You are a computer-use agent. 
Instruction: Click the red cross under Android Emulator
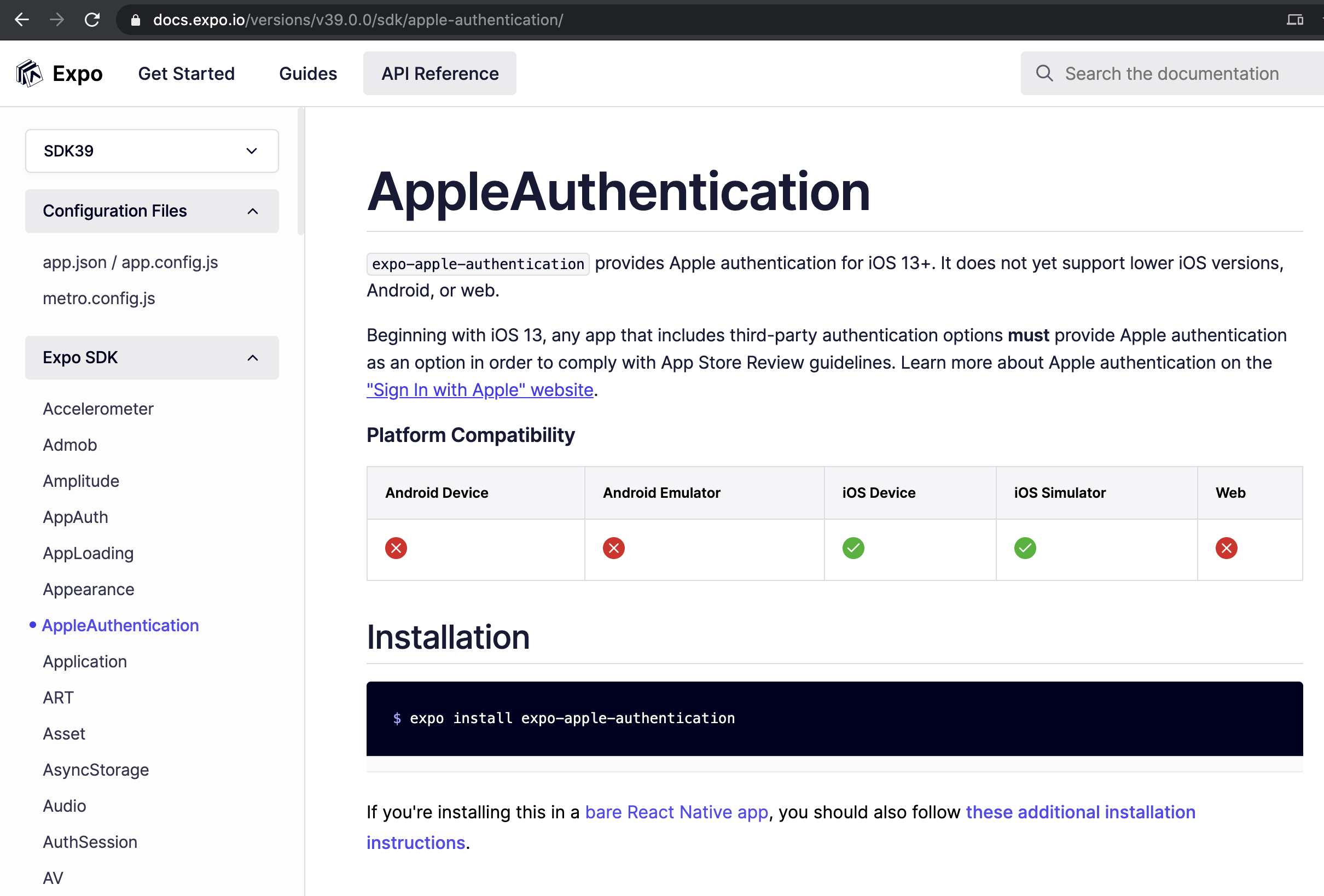coord(613,548)
